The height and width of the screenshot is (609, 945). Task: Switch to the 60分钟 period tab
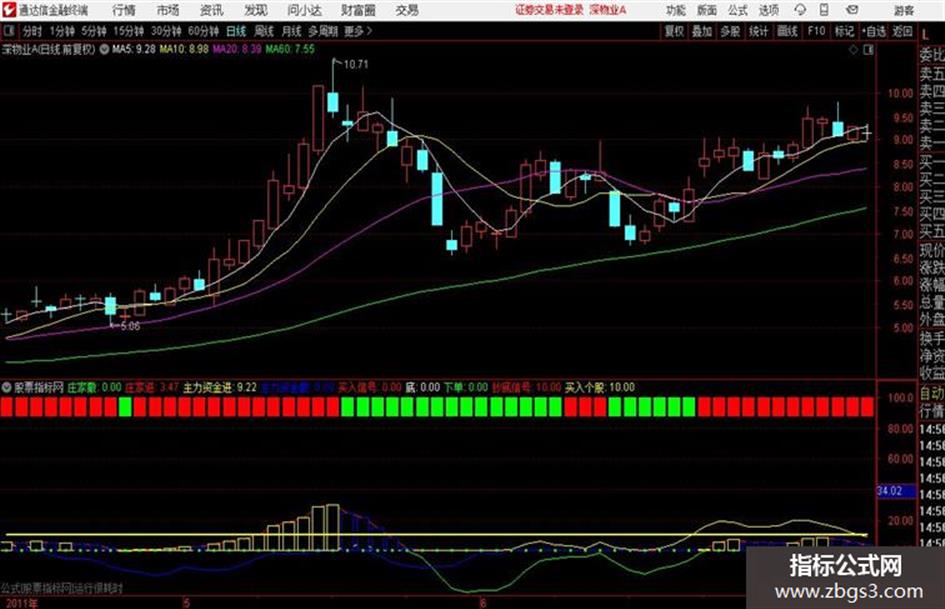[x=204, y=31]
